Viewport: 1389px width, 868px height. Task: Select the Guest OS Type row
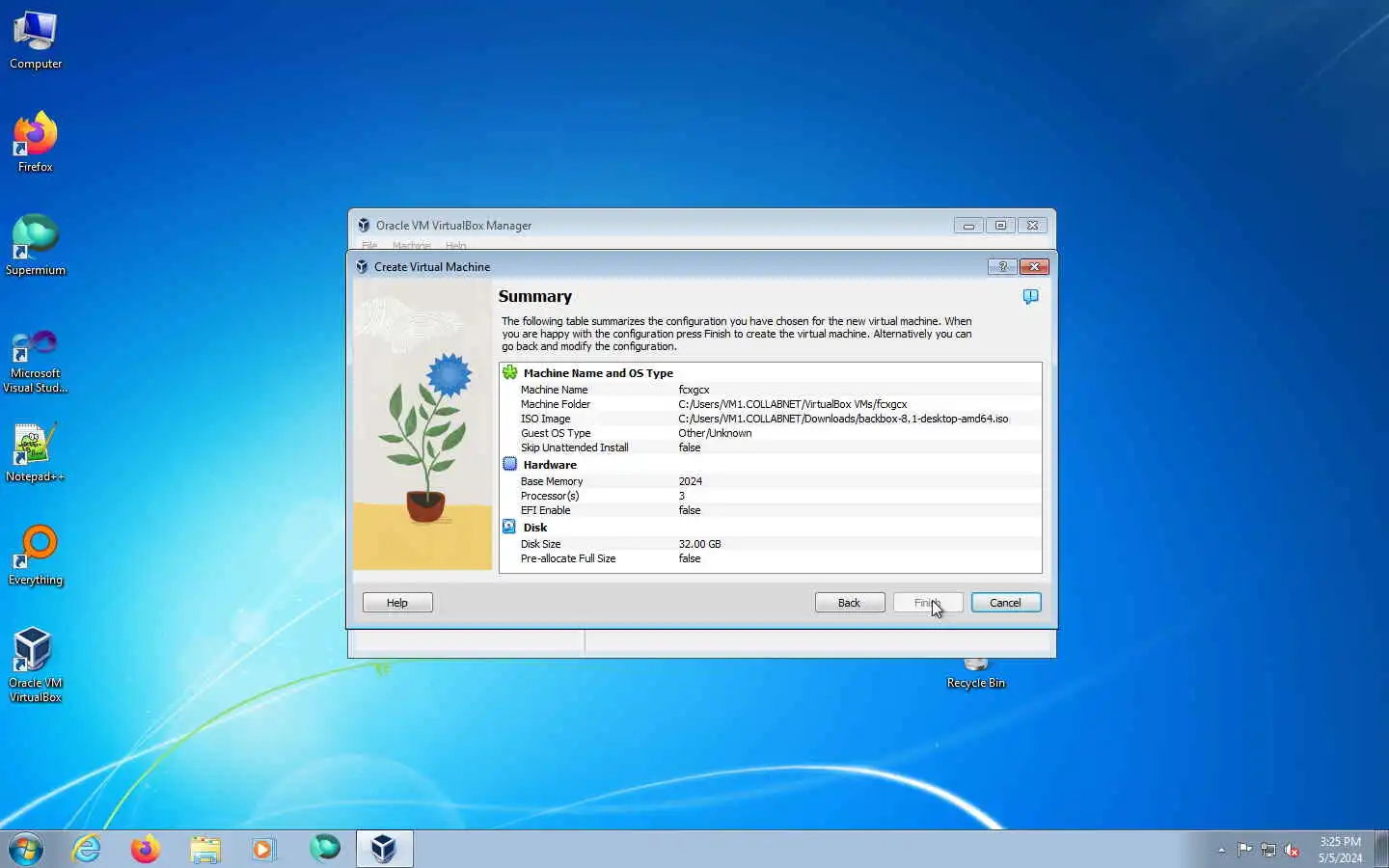pos(771,433)
